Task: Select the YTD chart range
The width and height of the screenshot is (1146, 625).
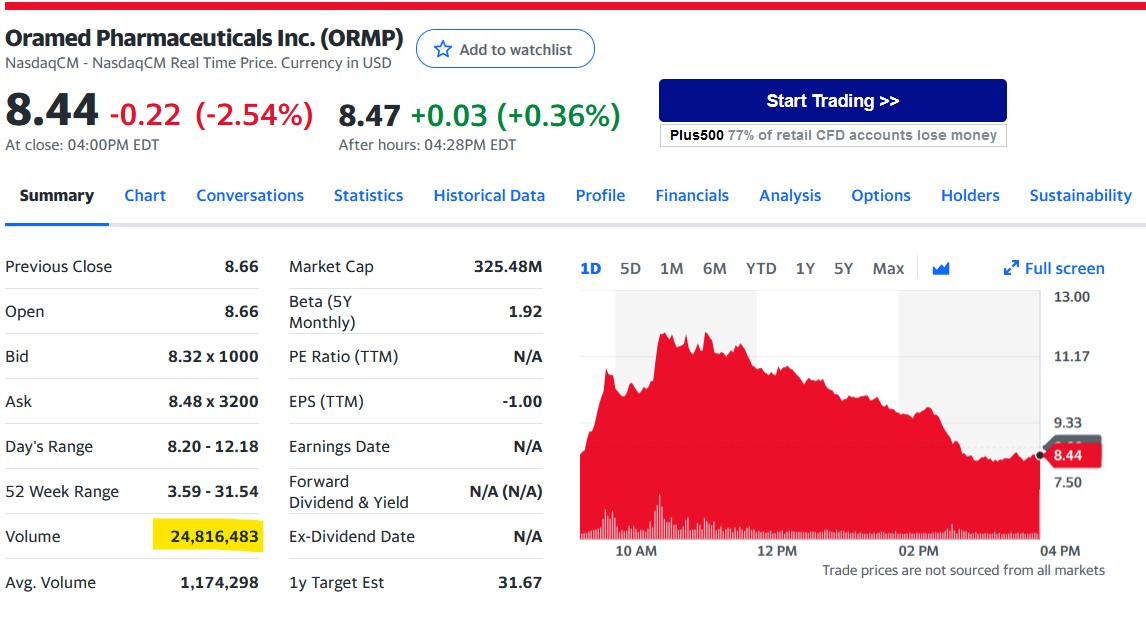Action: pos(761,268)
